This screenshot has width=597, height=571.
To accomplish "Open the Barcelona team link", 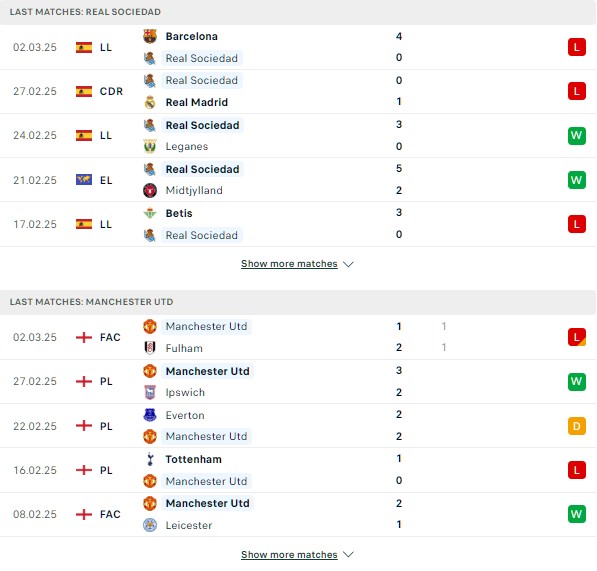I will [192, 37].
